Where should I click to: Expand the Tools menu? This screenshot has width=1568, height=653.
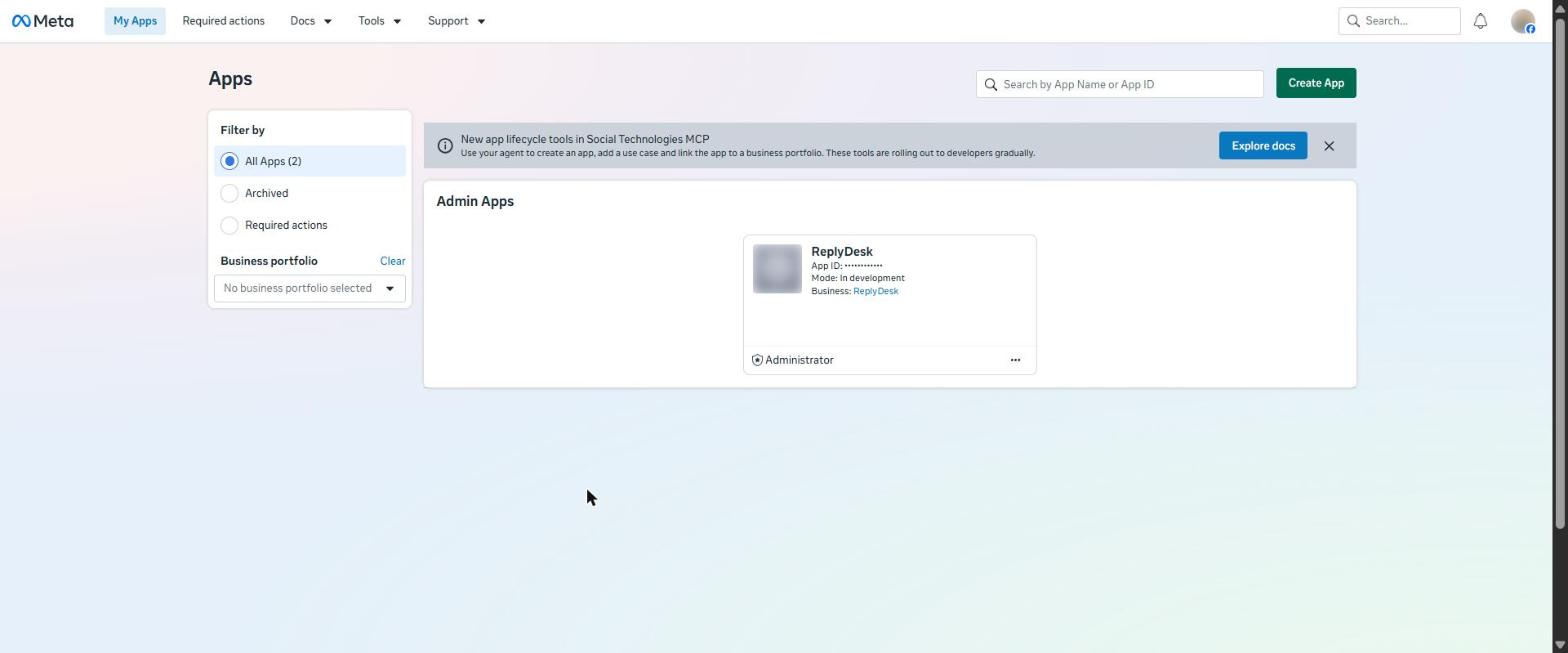pyautogui.click(x=380, y=21)
